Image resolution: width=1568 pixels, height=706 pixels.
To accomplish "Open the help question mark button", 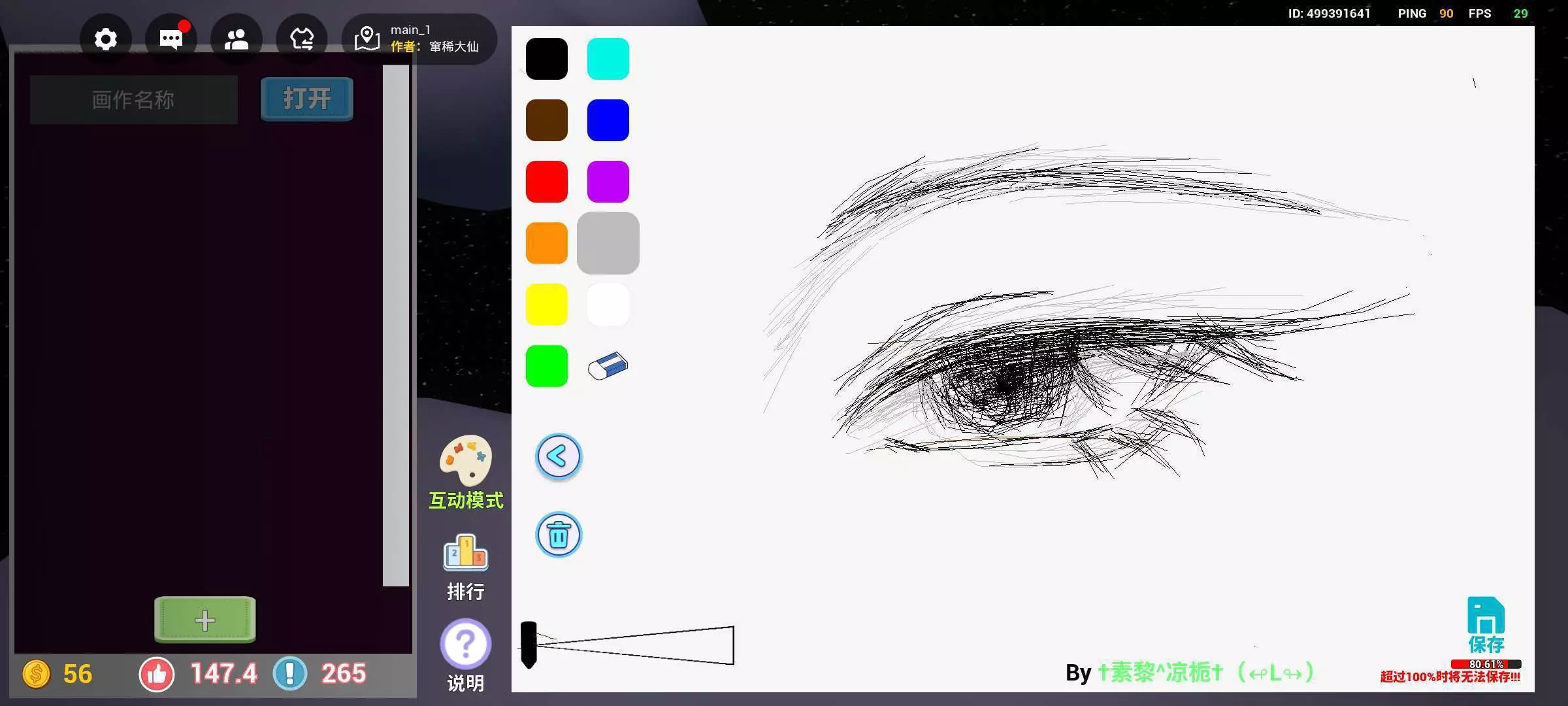I will 465,644.
